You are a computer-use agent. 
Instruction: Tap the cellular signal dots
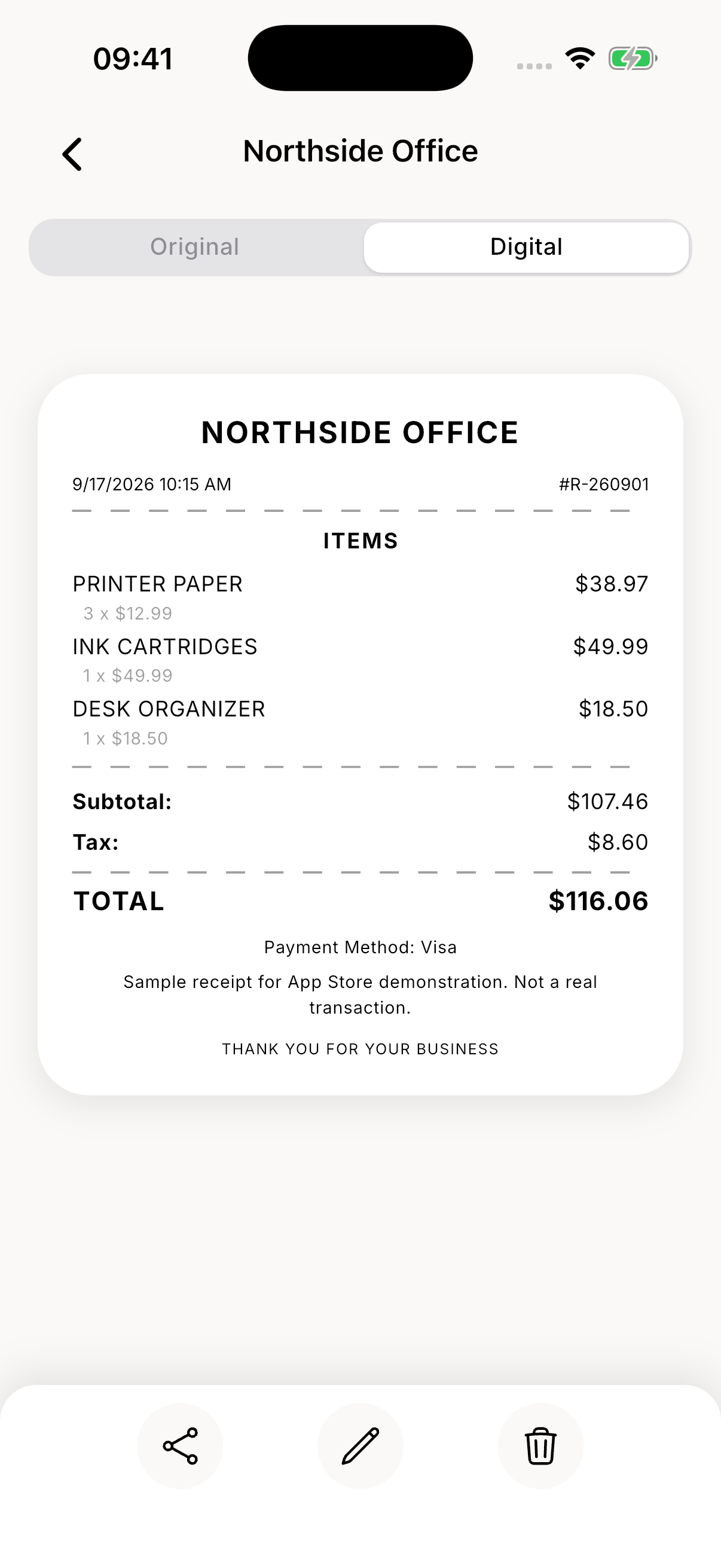(534, 66)
